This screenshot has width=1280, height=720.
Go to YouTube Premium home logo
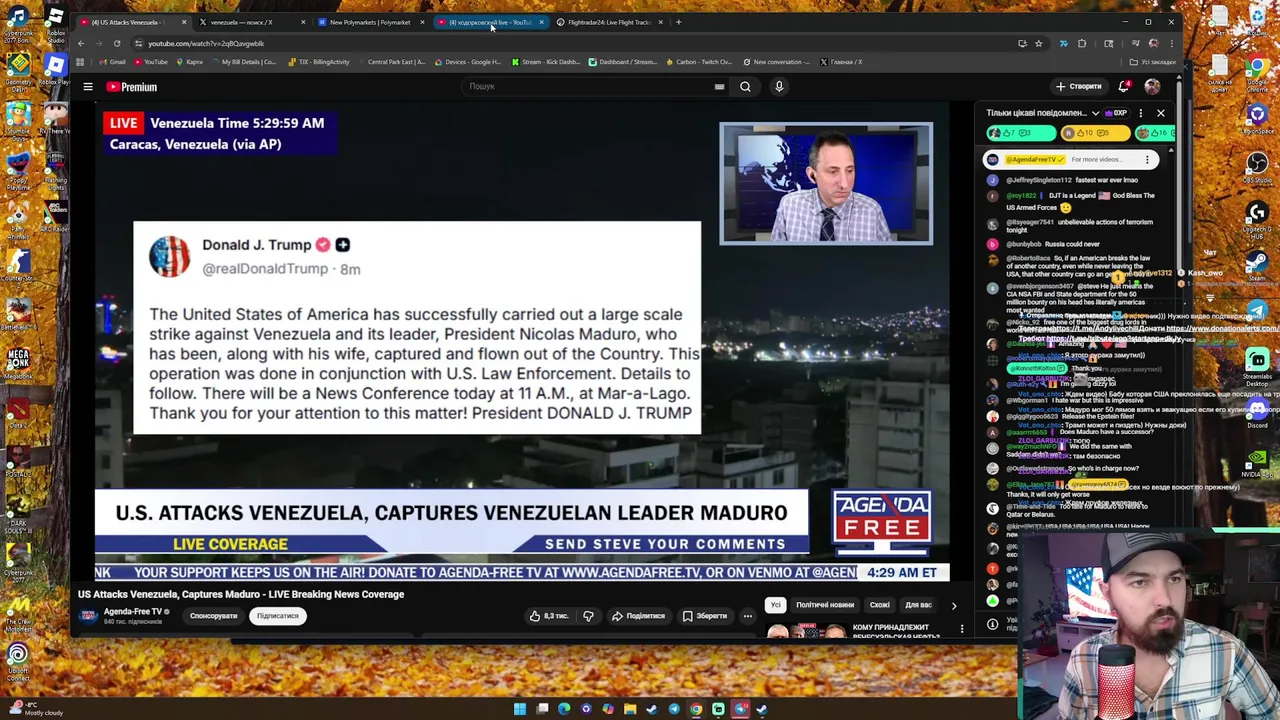tap(132, 87)
